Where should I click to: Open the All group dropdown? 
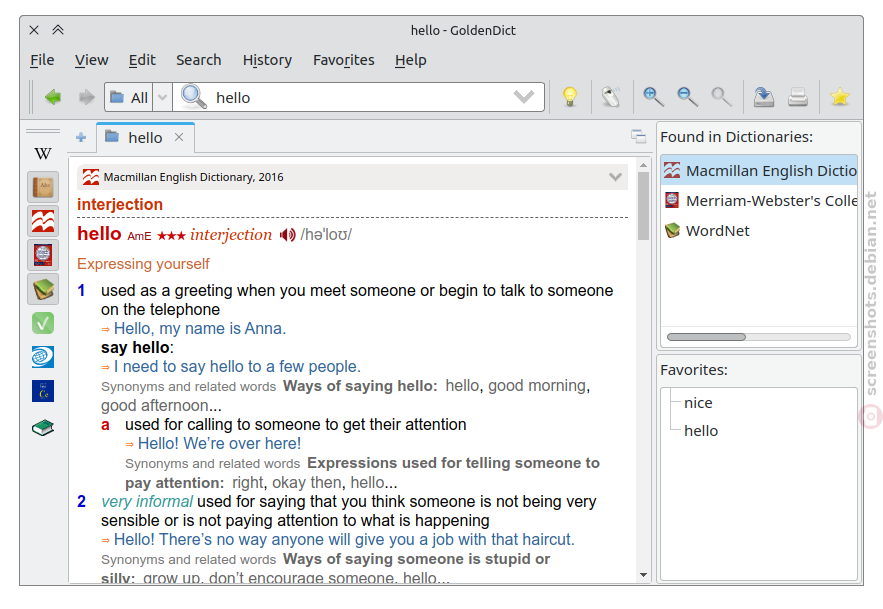163,97
